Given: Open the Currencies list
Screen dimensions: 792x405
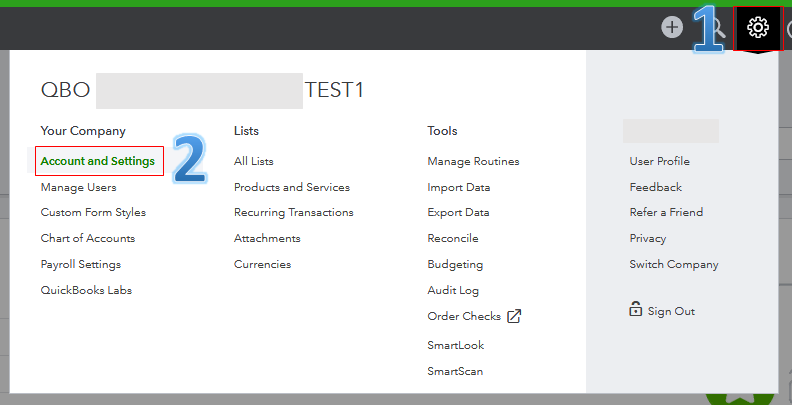Looking at the screenshot, I should 263,264.
